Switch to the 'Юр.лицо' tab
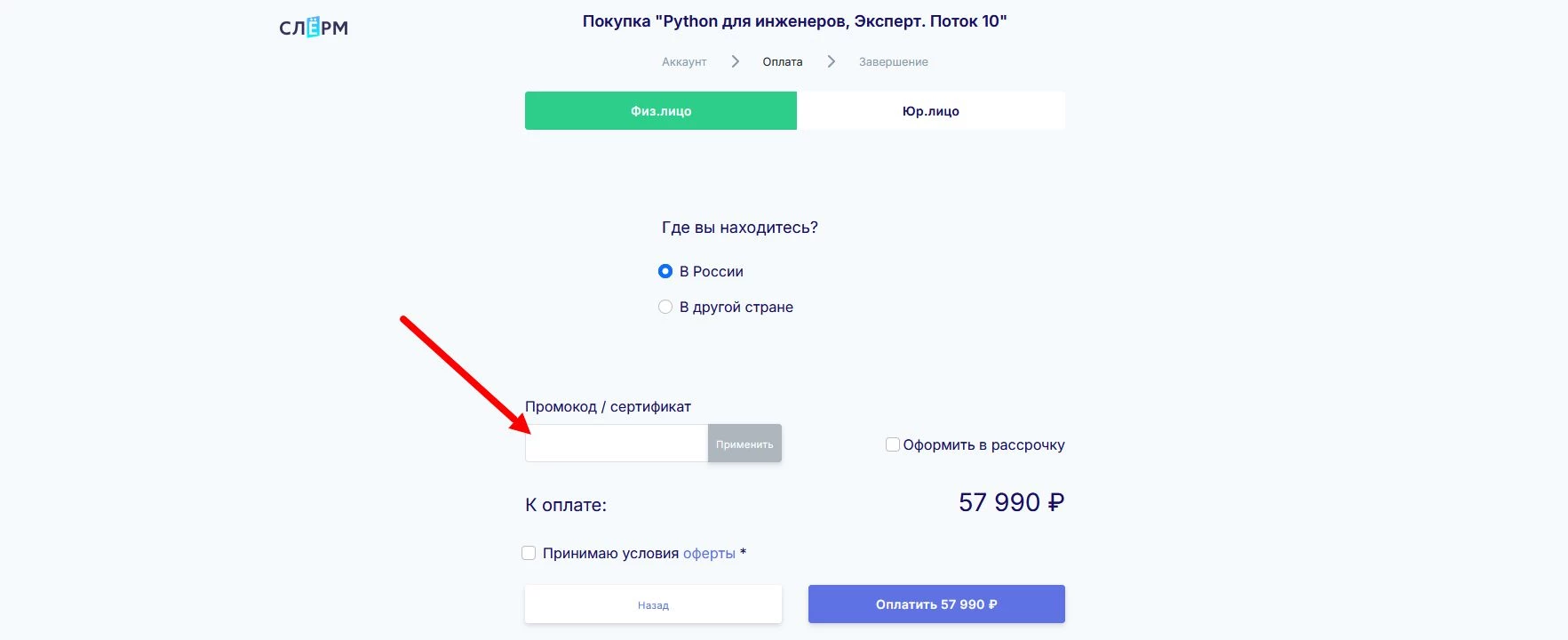1568x640 pixels. (x=929, y=110)
